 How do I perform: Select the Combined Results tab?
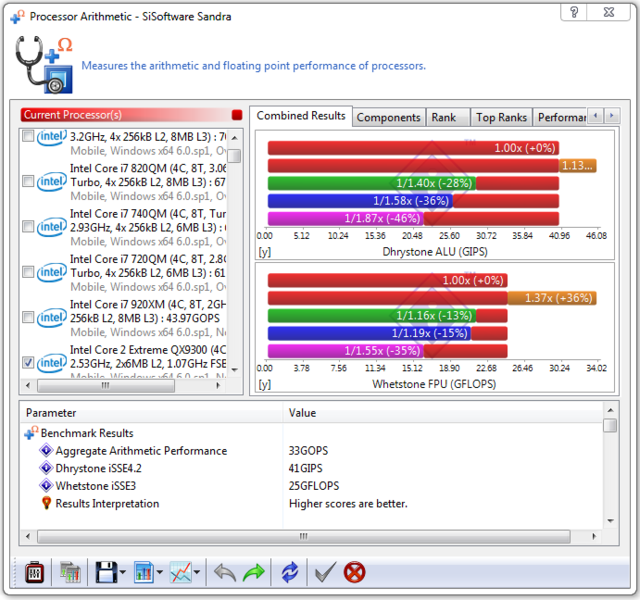tap(301, 116)
